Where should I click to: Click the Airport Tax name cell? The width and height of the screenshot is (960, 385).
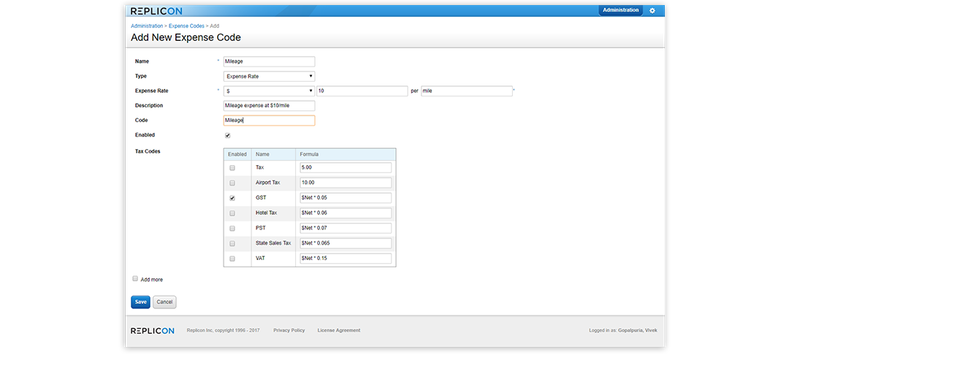(274, 183)
